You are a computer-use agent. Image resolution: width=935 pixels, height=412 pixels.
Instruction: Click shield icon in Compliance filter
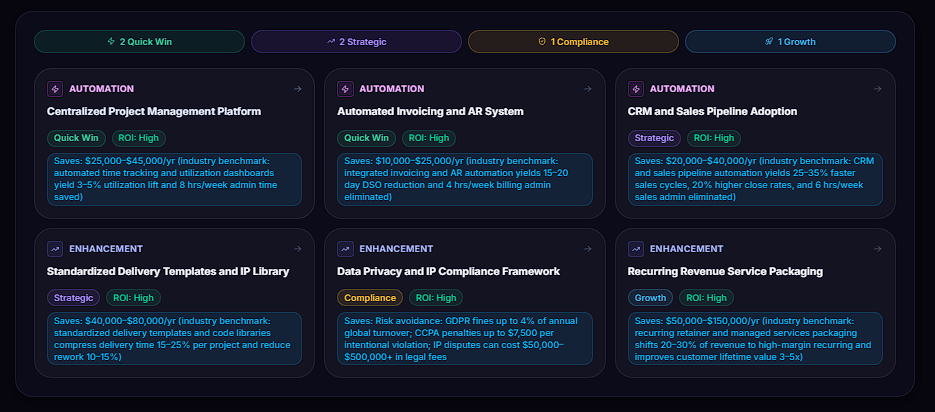(542, 42)
